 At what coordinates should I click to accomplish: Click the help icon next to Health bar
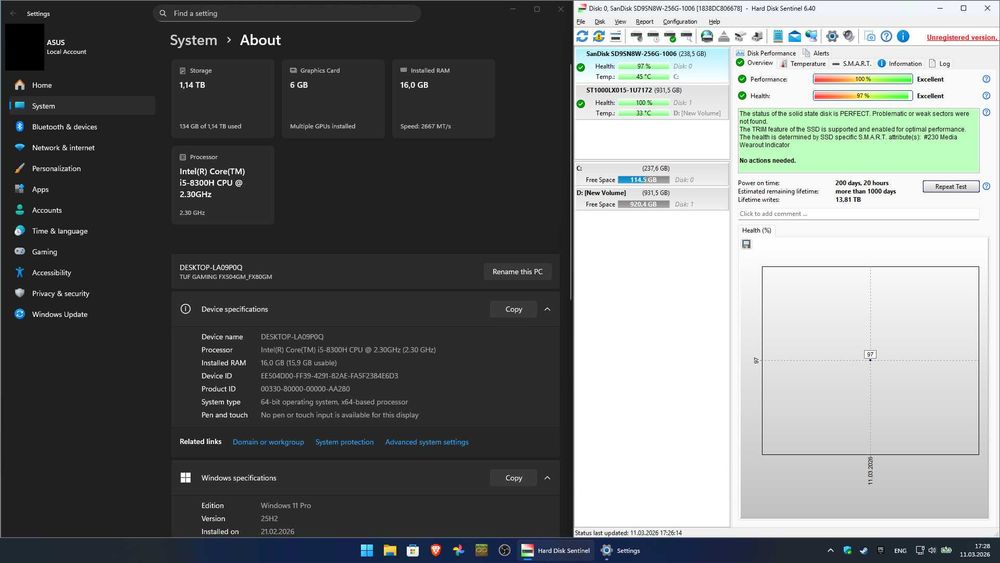pos(986,96)
